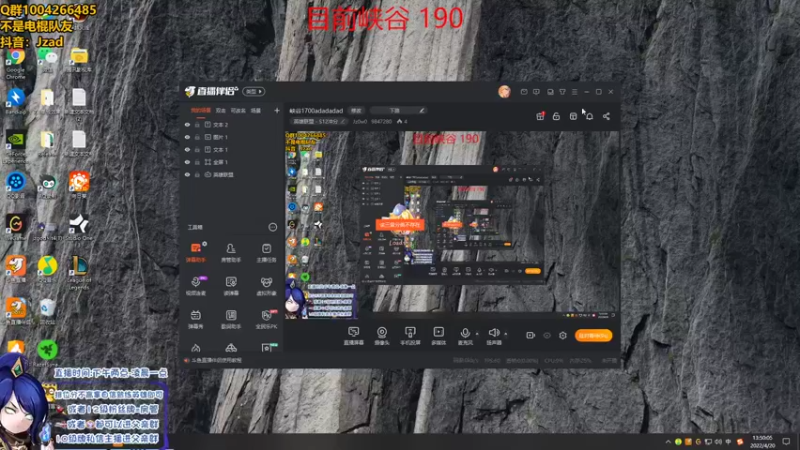Hide the 英雄联盟 layer via eye icon
This screenshot has width=800, height=450.
187,174
